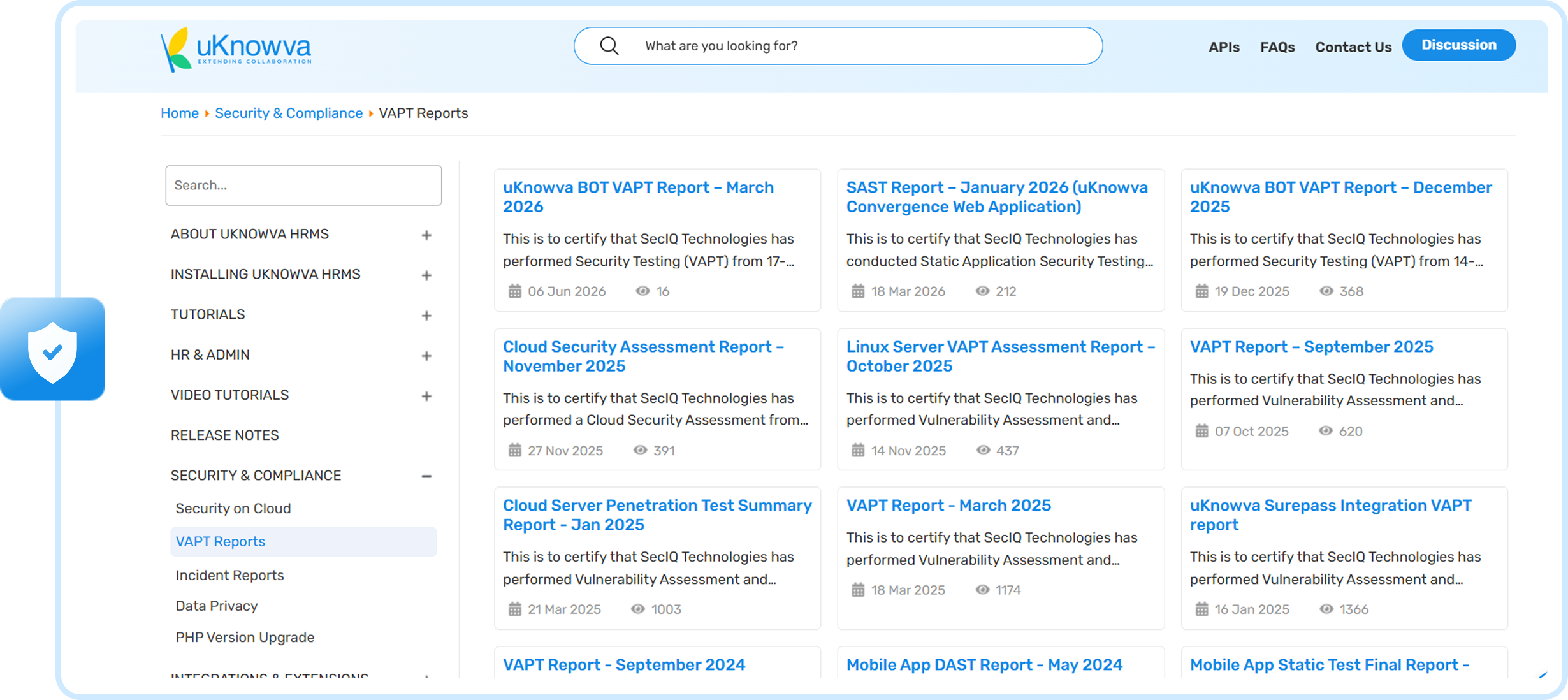Go to Home breadcrumb link

(180, 113)
